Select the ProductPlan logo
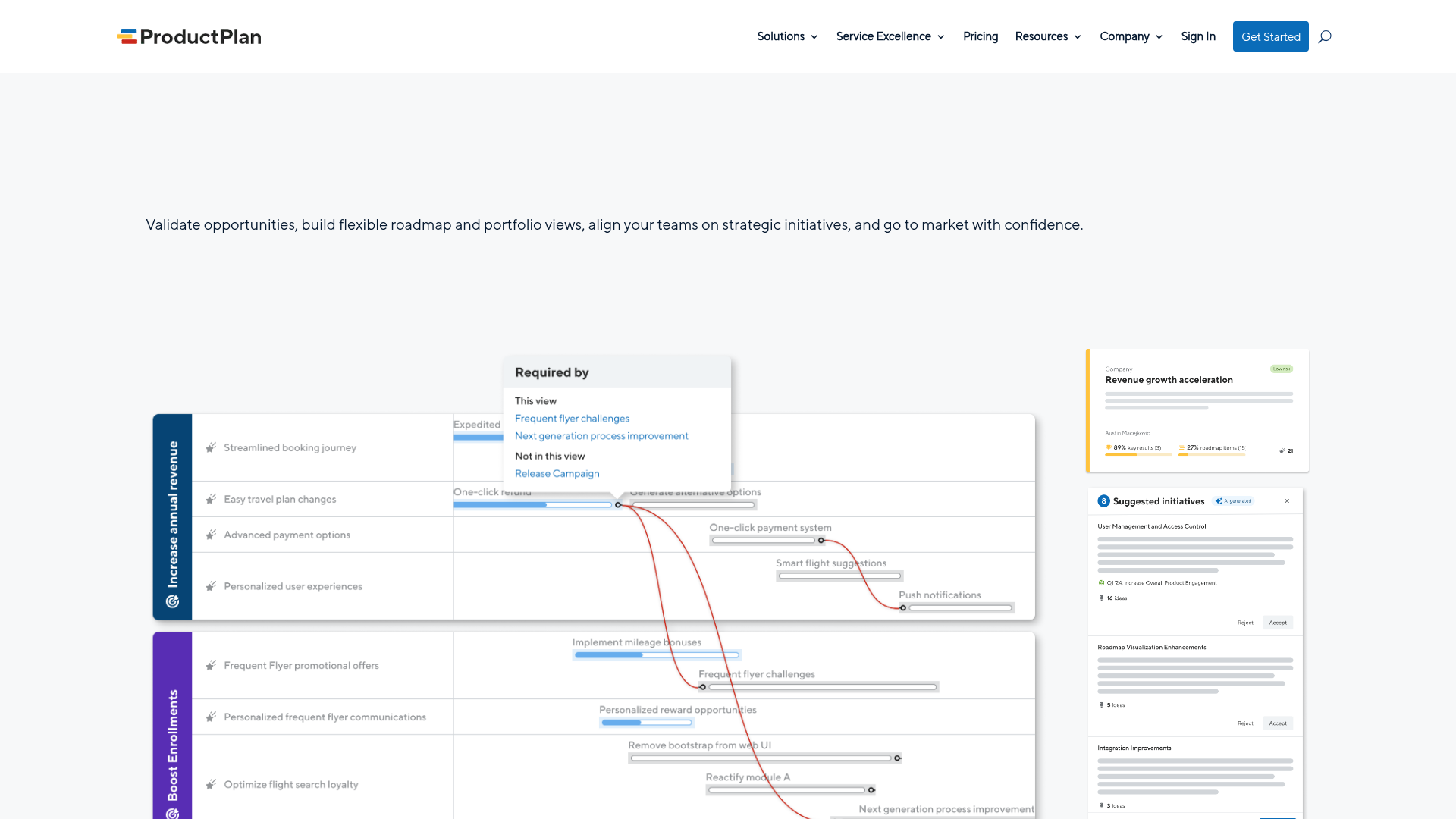The width and height of the screenshot is (1456, 819). coord(189,36)
